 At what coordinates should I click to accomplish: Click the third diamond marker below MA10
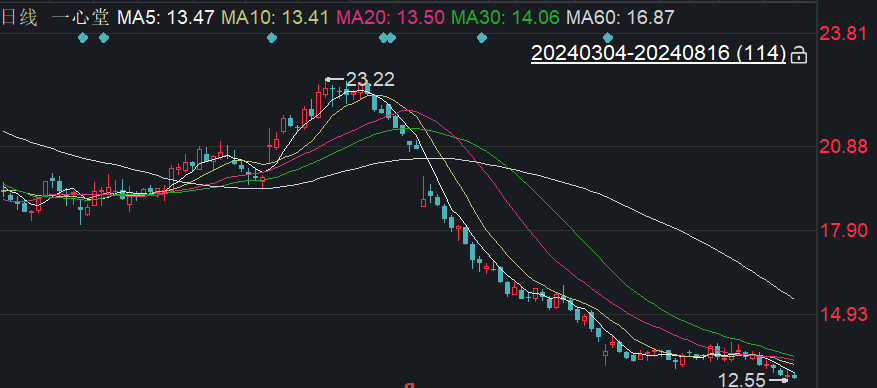[272, 38]
